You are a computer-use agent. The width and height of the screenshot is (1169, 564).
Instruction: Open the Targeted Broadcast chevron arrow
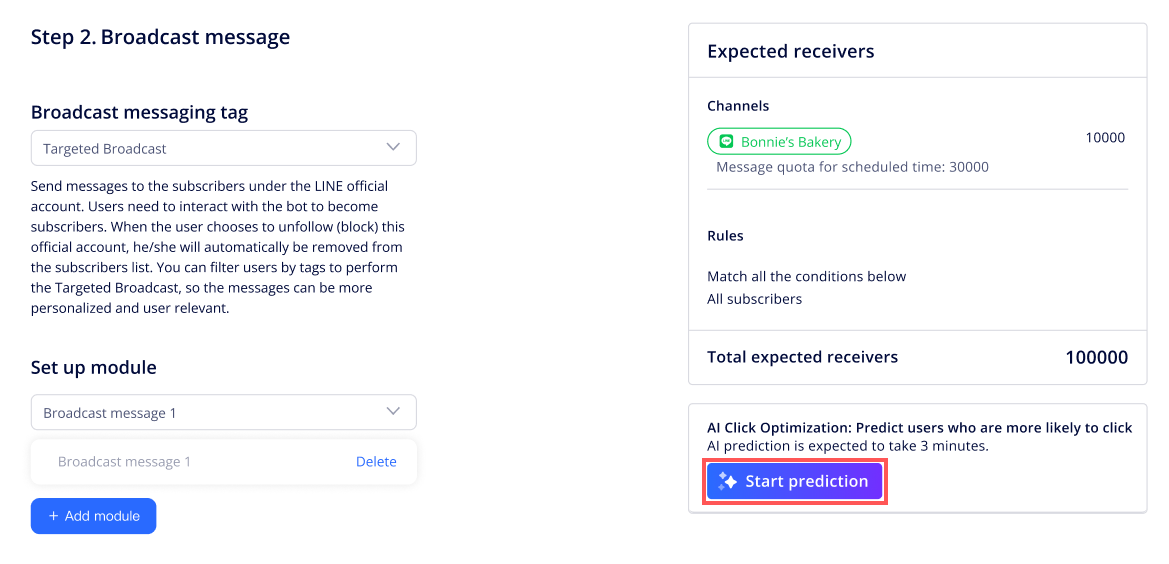point(393,147)
